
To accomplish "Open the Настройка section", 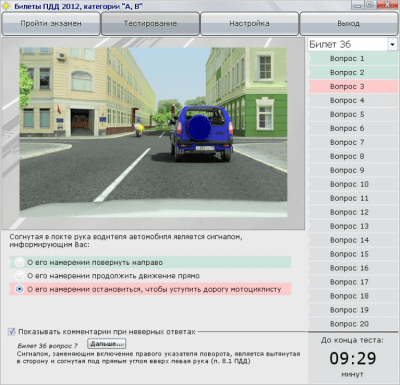I will (x=249, y=24).
